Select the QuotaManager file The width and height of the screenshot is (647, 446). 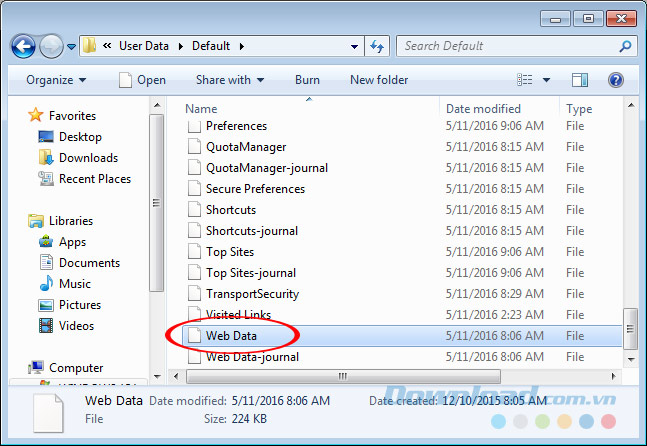246,147
